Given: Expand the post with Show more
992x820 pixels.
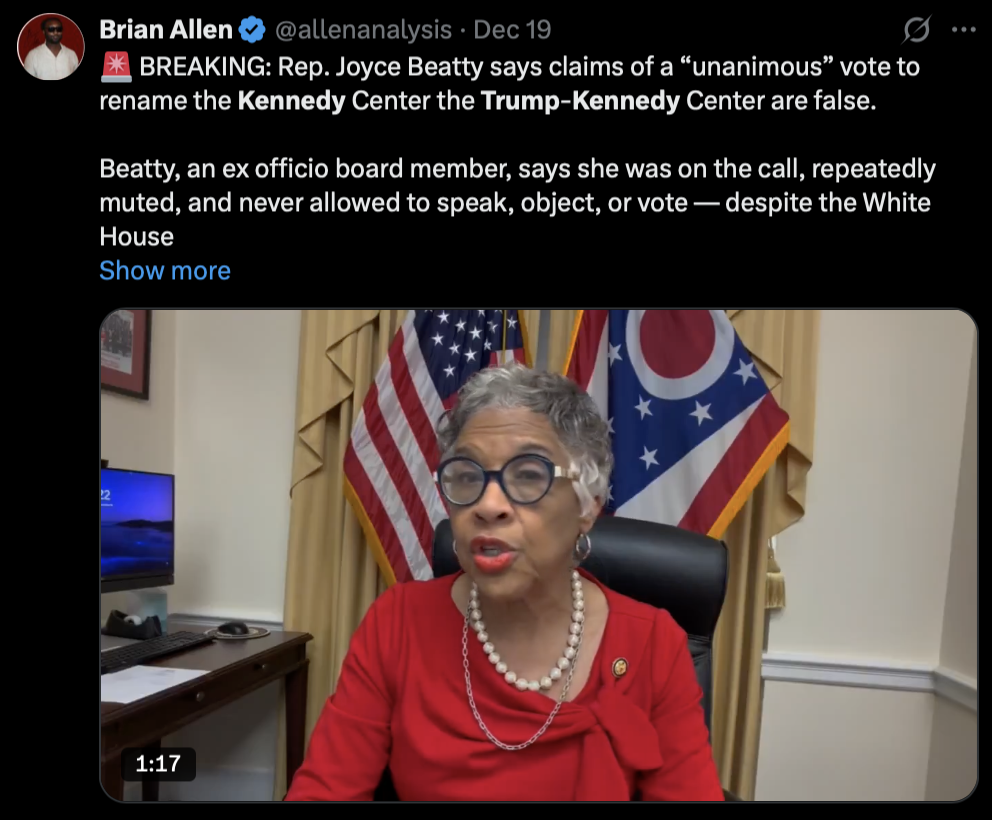Looking at the screenshot, I should (165, 271).
